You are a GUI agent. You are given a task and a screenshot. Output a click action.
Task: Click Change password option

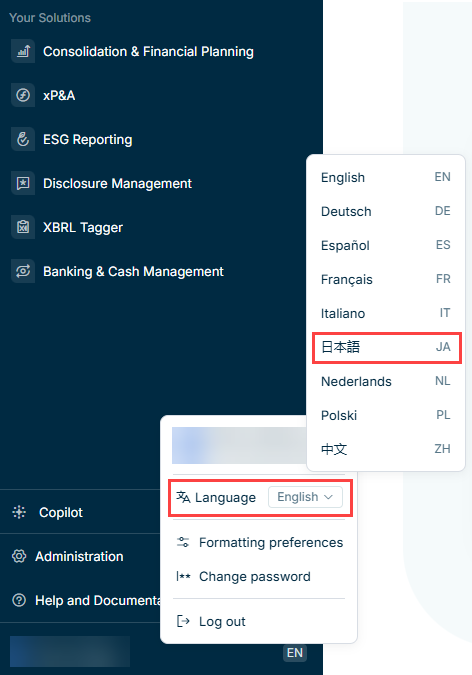coord(255,576)
